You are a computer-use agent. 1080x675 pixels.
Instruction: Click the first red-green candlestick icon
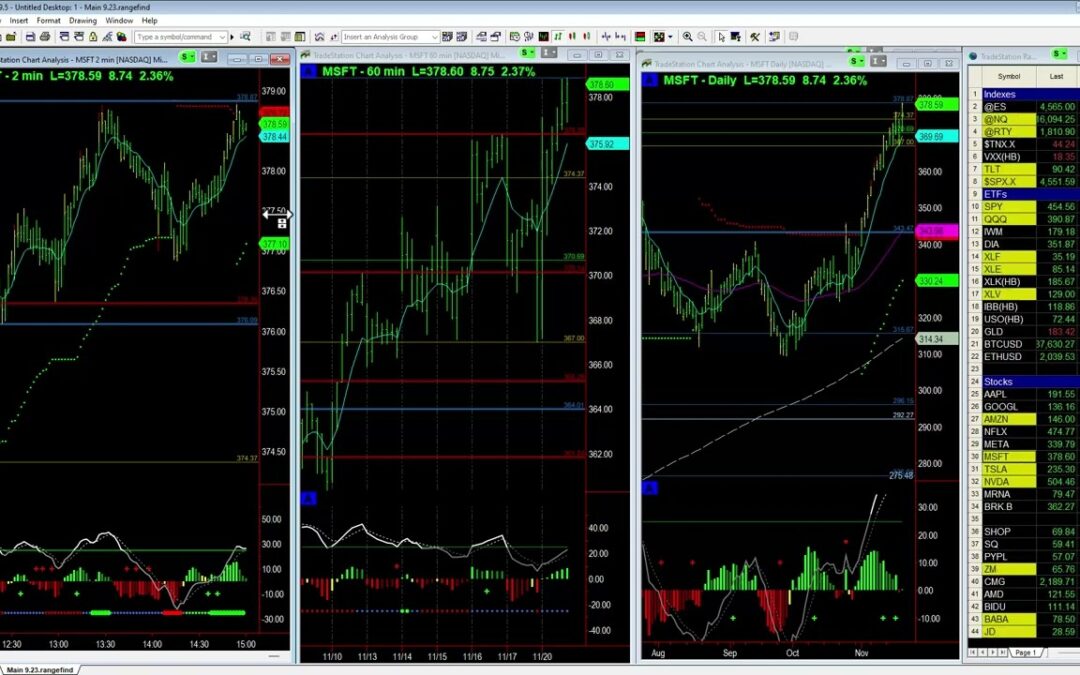point(572,37)
